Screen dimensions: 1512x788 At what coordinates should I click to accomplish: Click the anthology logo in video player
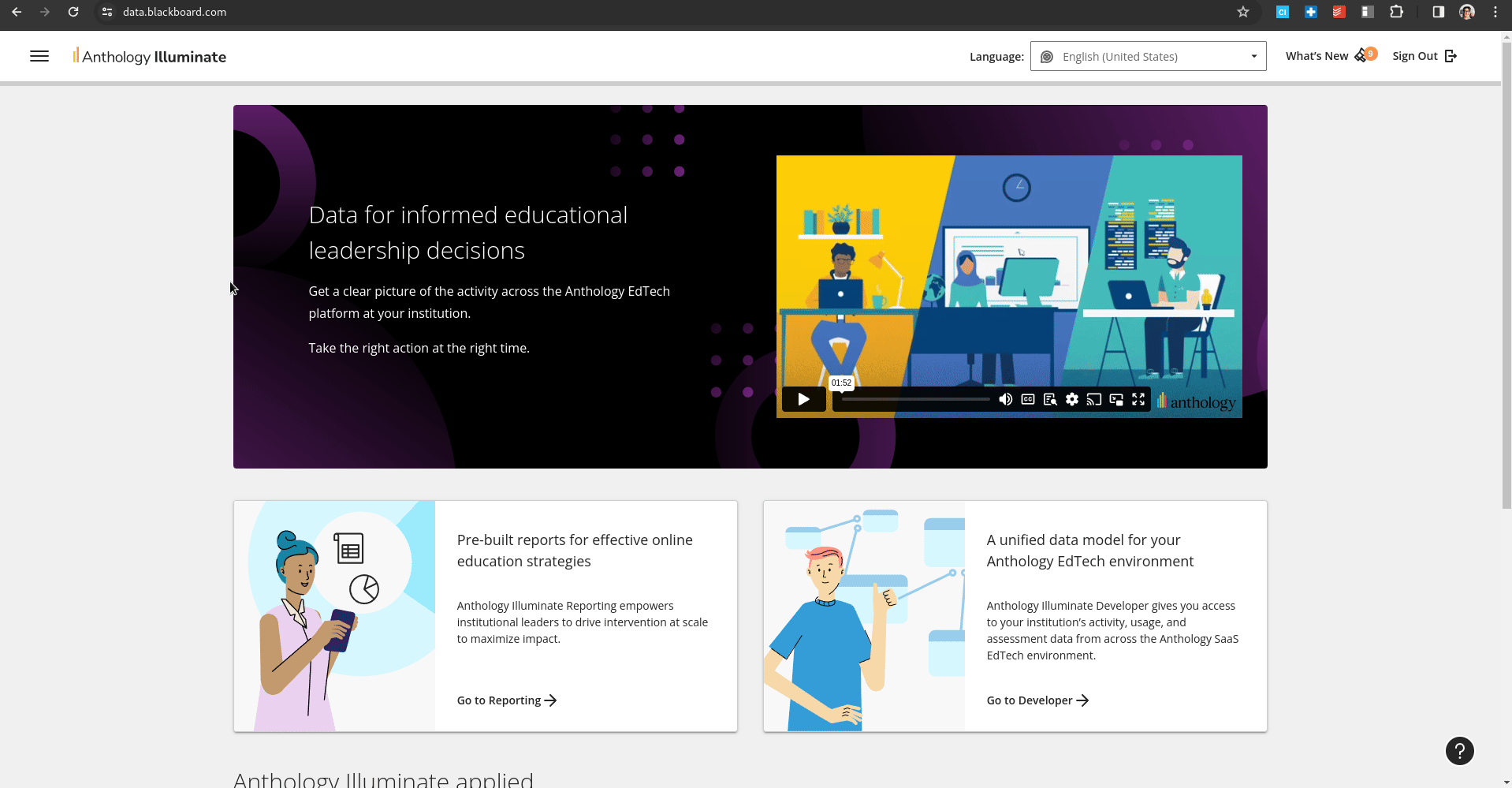click(x=1197, y=401)
